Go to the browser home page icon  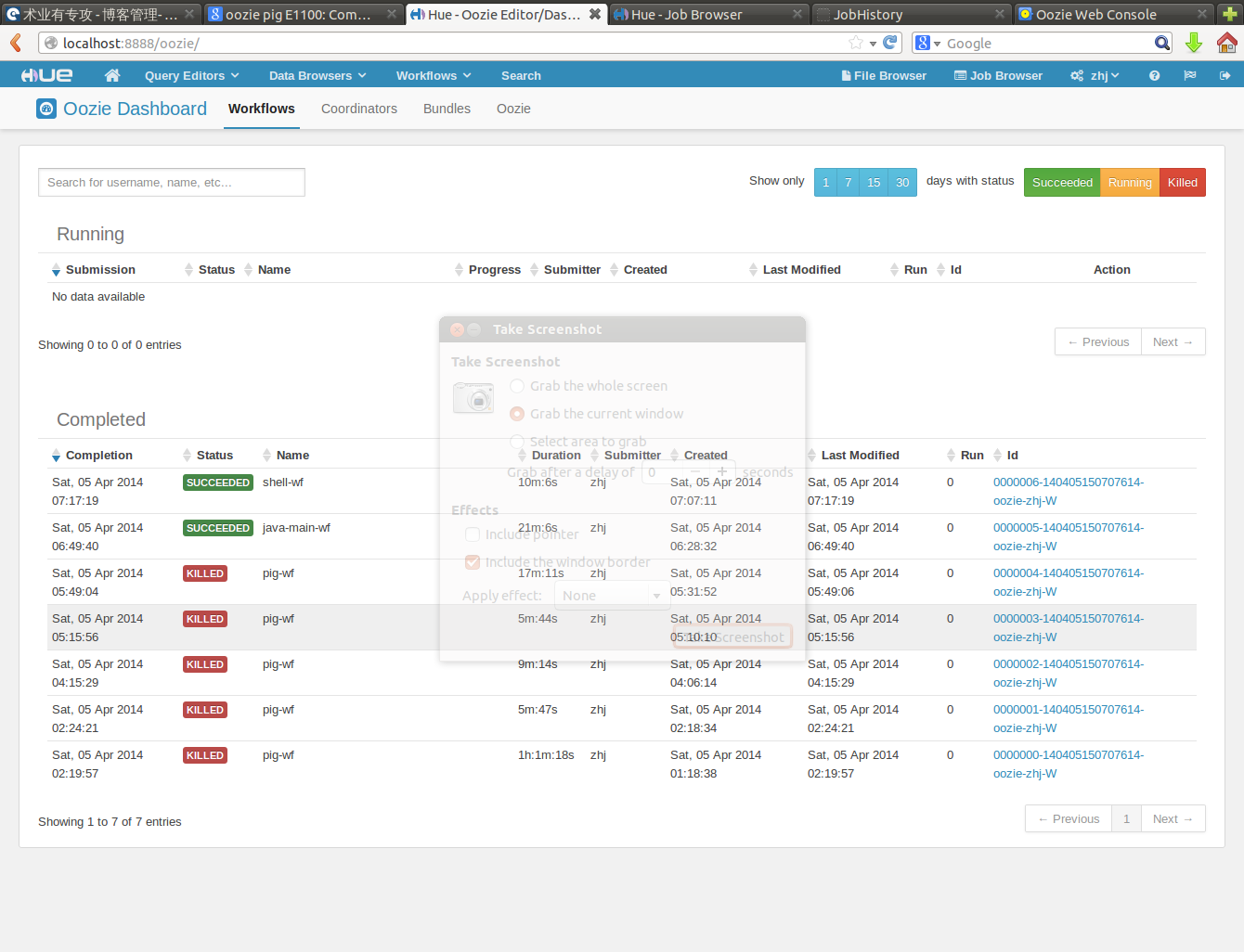click(x=1227, y=43)
